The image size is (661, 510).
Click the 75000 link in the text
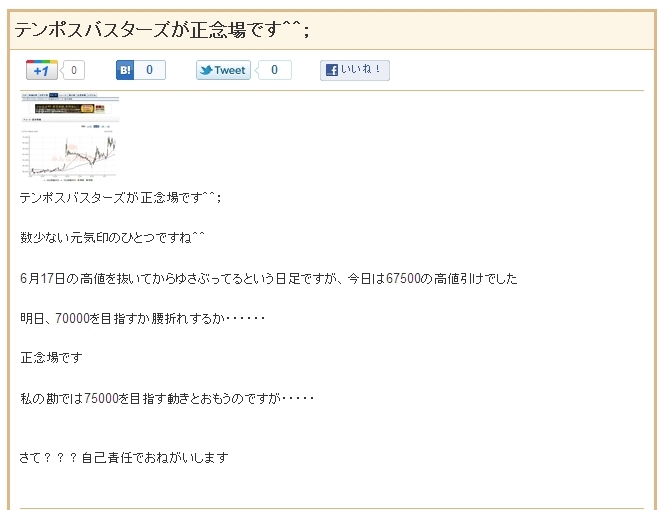click(x=101, y=398)
